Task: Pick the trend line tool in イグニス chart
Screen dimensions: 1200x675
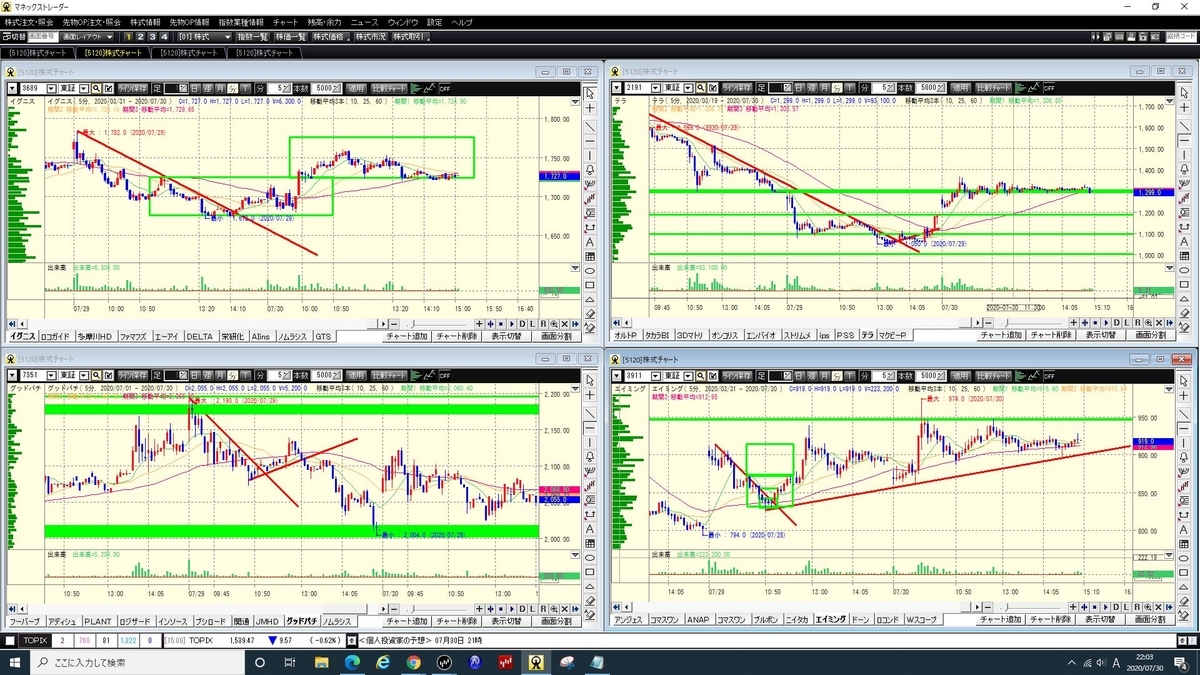Action: coord(590,126)
